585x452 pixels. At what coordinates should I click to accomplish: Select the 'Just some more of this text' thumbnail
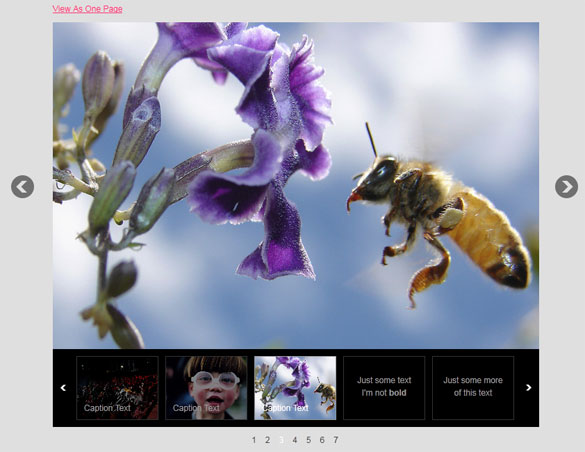(473, 388)
